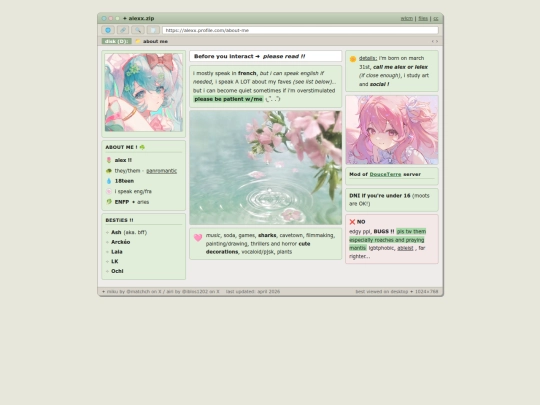The height and width of the screenshot is (405, 540).
Task: Click the 'BESTIES !!' heading
Action: [119, 220]
